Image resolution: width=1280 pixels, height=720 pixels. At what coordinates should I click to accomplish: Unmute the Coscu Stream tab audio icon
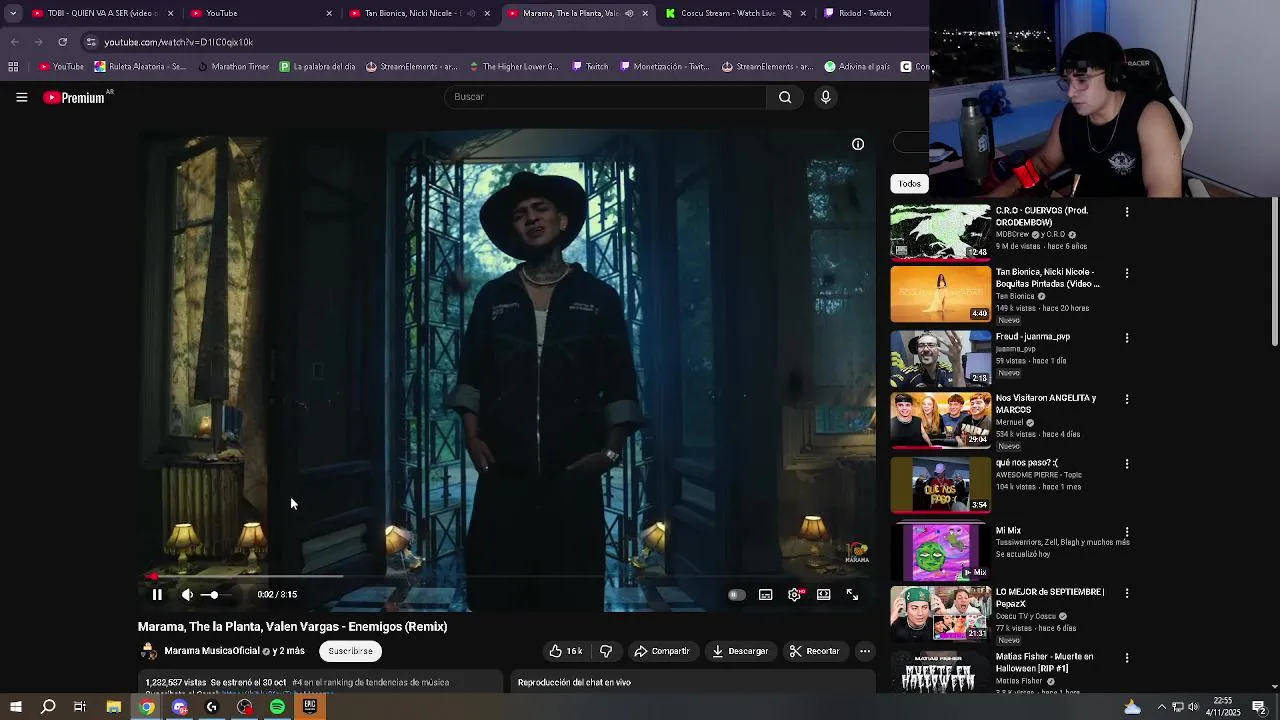click(787, 13)
